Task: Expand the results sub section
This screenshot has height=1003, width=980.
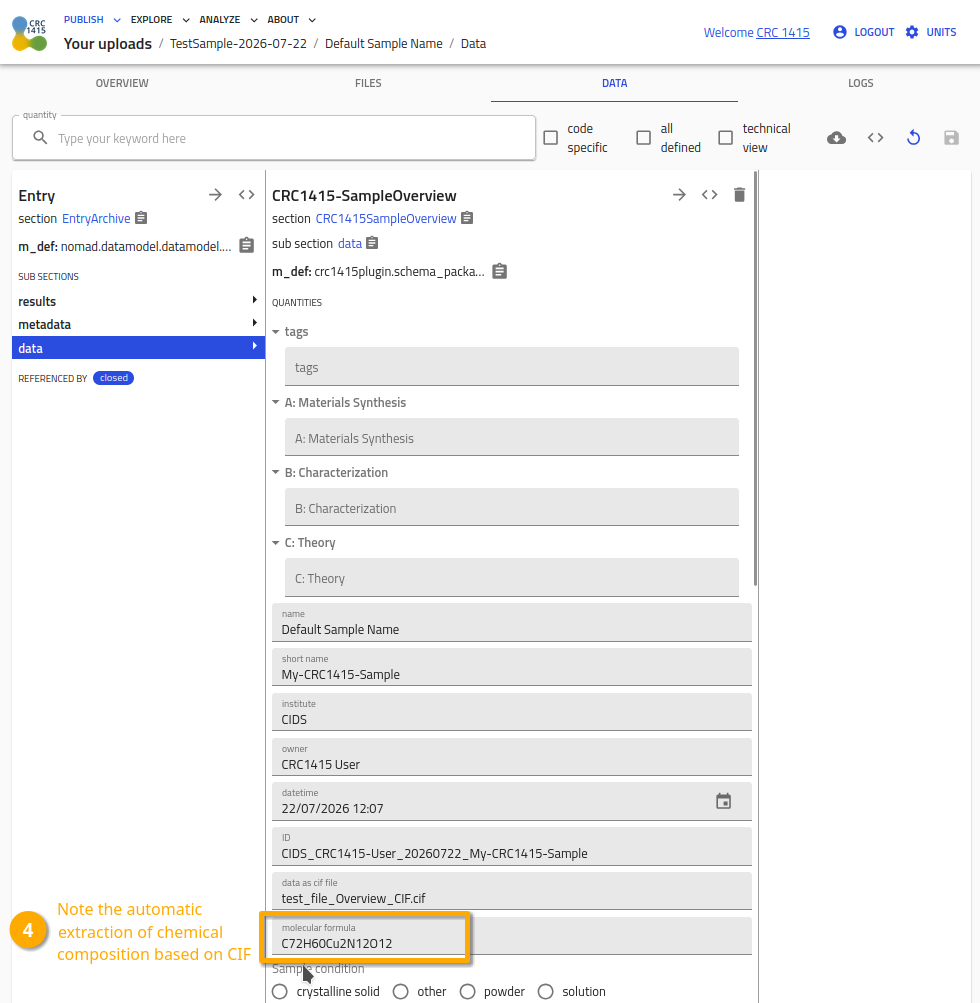Action: 138,301
